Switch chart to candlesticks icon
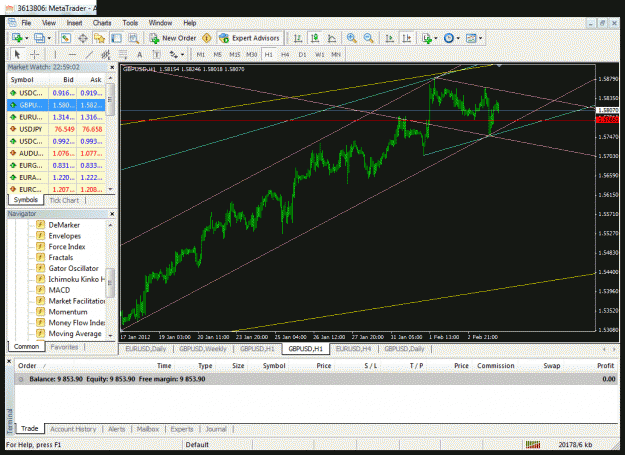Screen dimensions: 625x455 pos(315,38)
